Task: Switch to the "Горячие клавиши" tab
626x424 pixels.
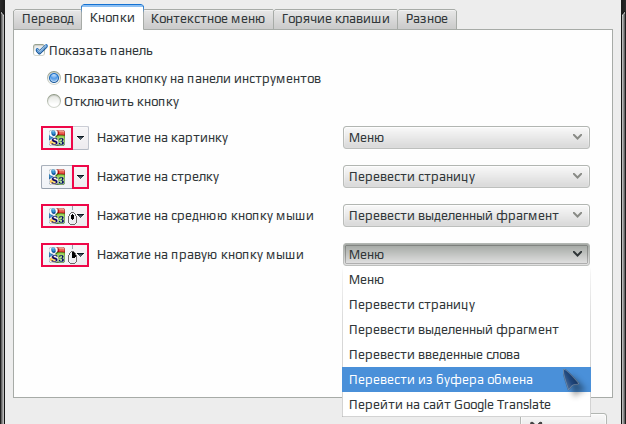Action: point(335,19)
